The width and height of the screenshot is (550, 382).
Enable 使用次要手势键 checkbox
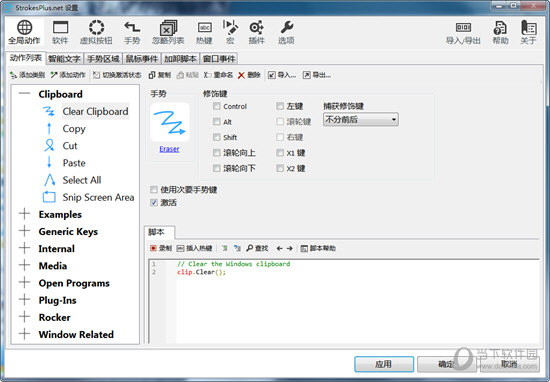coord(154,190)
